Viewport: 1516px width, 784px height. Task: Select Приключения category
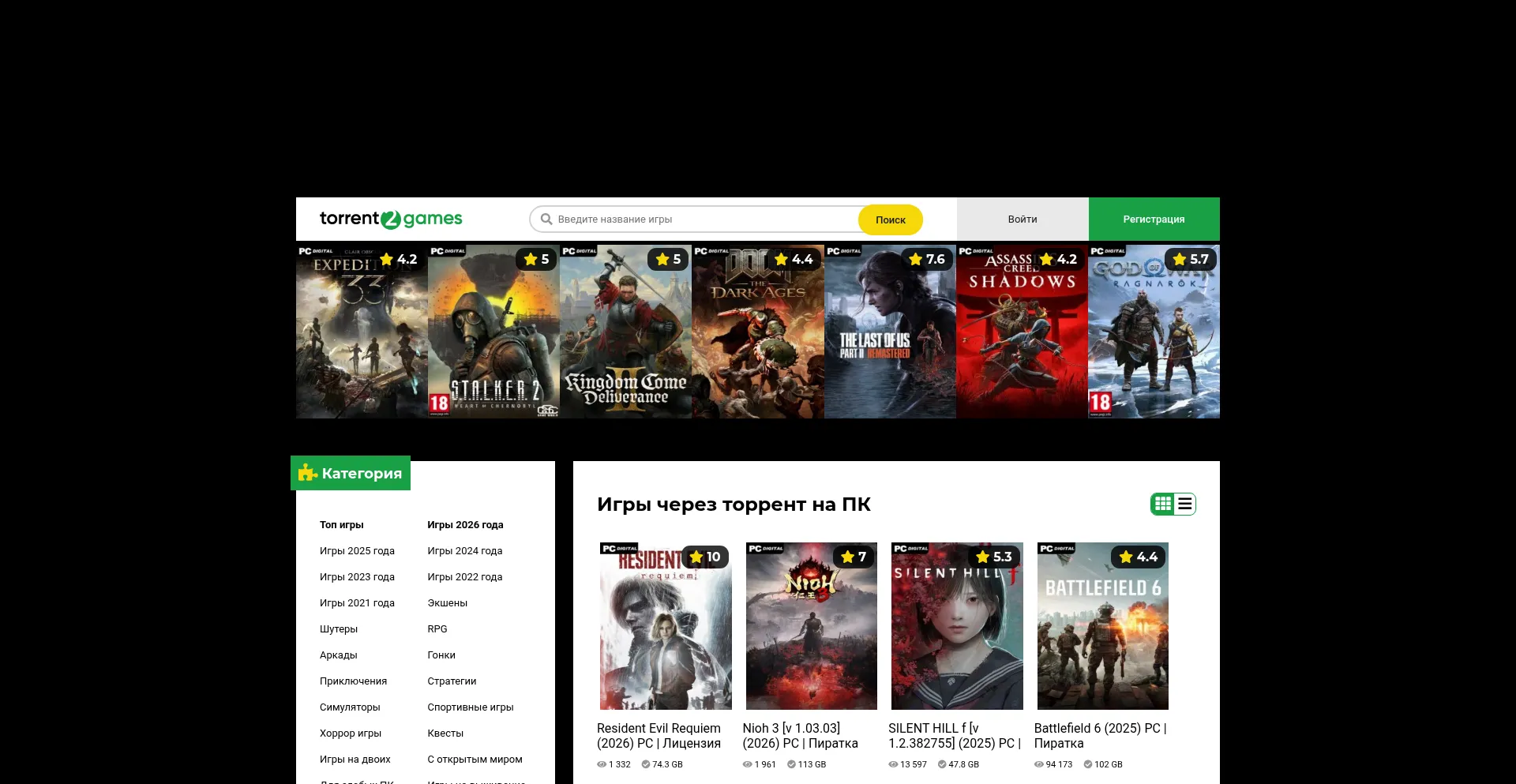354,681
